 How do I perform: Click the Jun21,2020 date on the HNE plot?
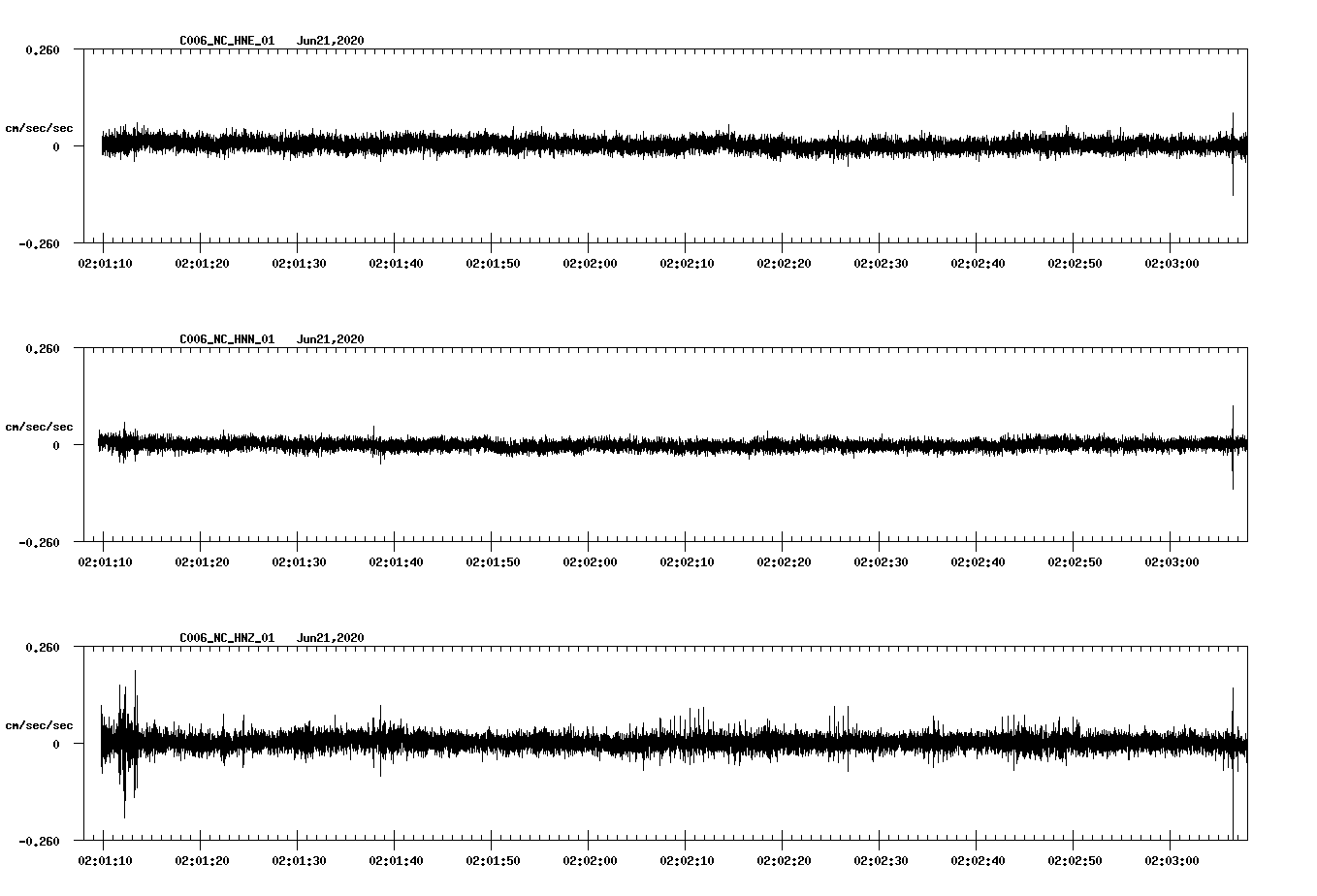331,41
